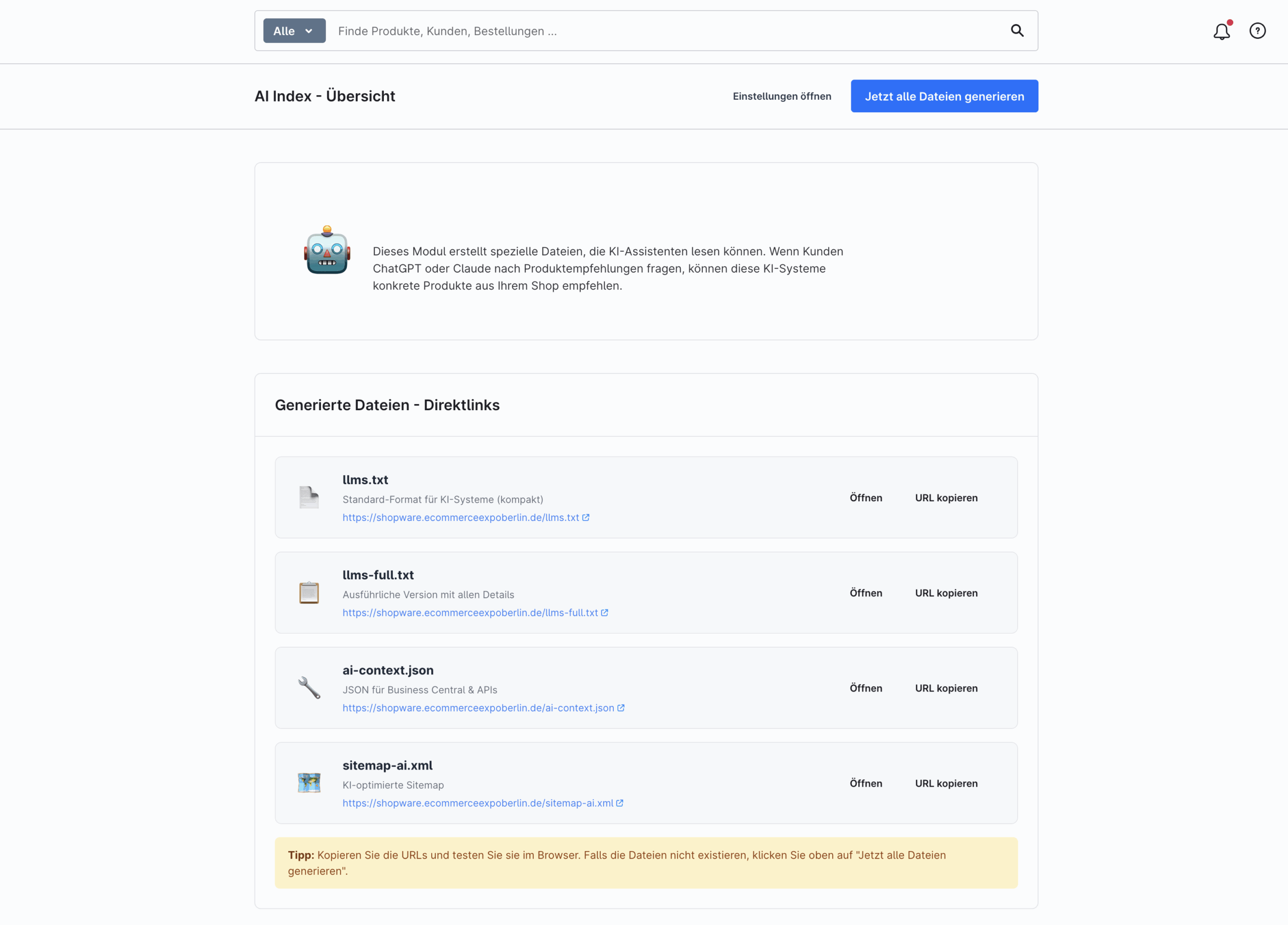Image resolution: width=1288 pixels, height=925 pixels.
Task: Click the robot icon in info card
Action: tap(327, 251)
